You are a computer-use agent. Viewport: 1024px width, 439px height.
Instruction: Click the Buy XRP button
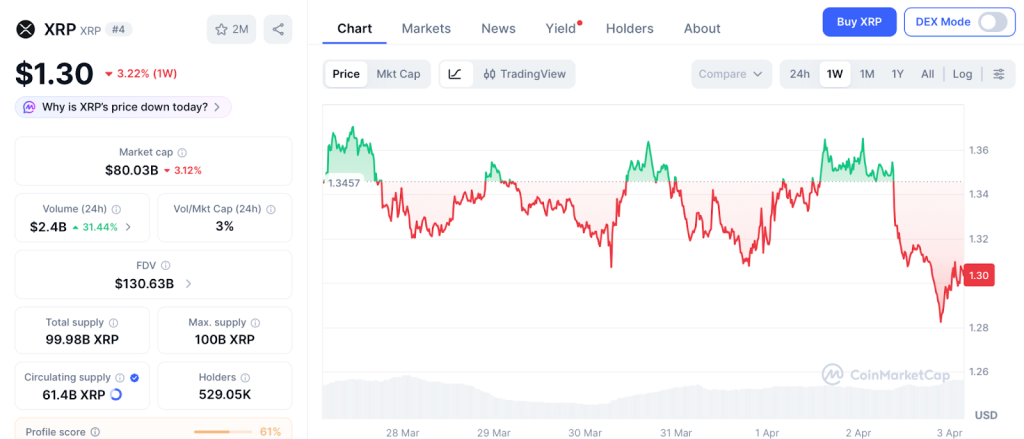pyautogui.click(x=858, y=22)
